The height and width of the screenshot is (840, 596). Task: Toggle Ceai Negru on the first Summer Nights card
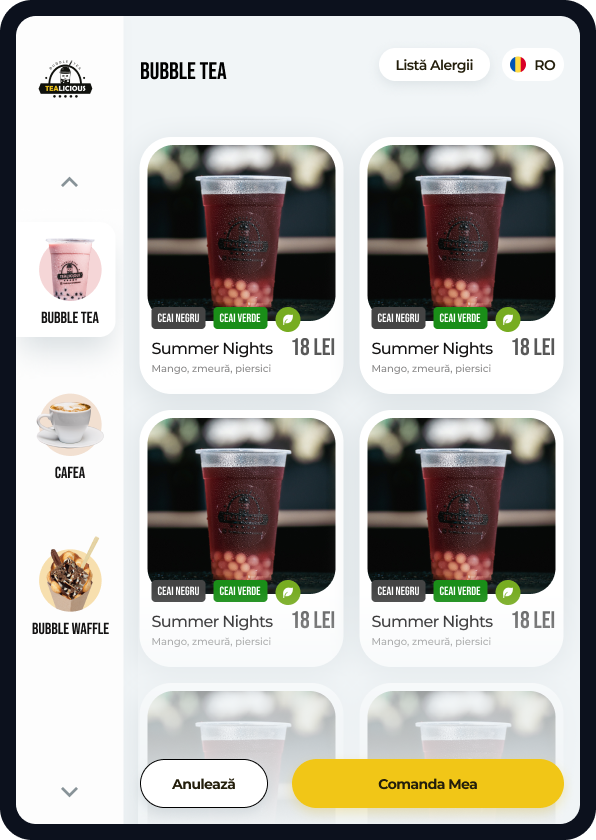click(178, 318)
